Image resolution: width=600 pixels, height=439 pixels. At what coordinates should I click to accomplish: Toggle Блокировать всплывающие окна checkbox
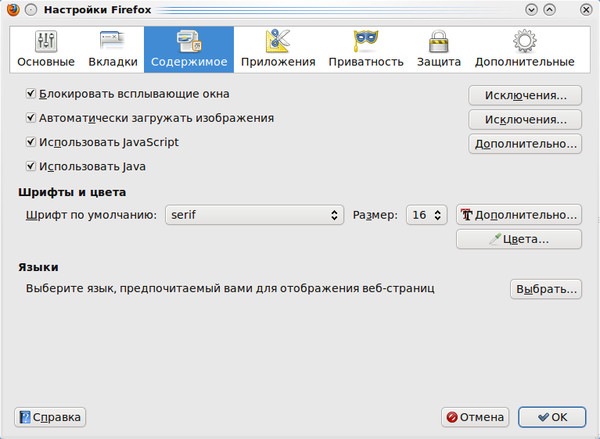coord(31,94)
